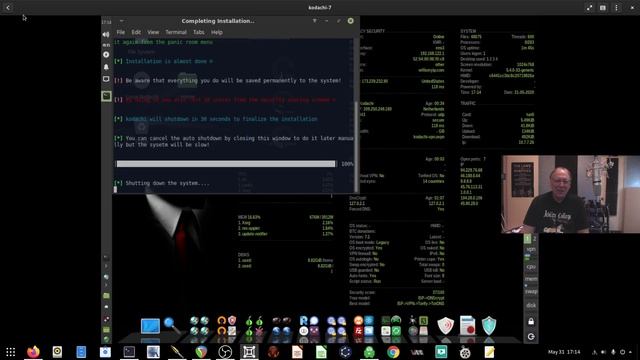Open the feather pen app in taskbar

[x=177, y=352]
